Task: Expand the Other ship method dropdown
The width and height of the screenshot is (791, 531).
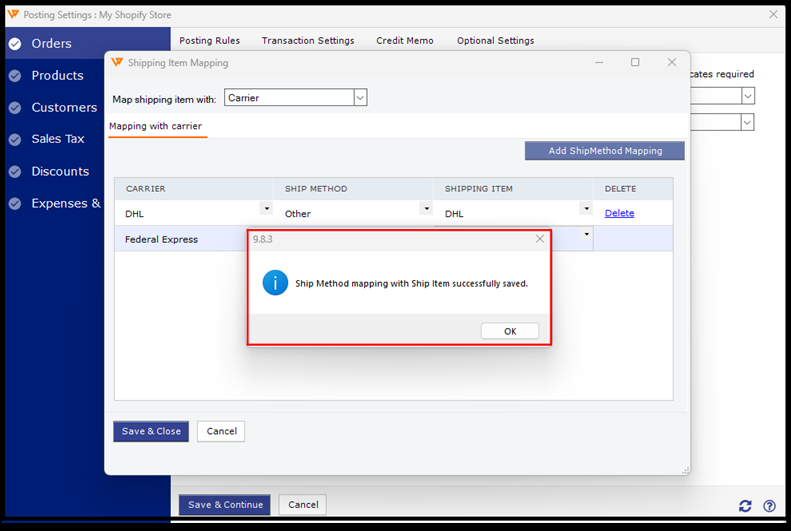Action: tap(425, 209)
